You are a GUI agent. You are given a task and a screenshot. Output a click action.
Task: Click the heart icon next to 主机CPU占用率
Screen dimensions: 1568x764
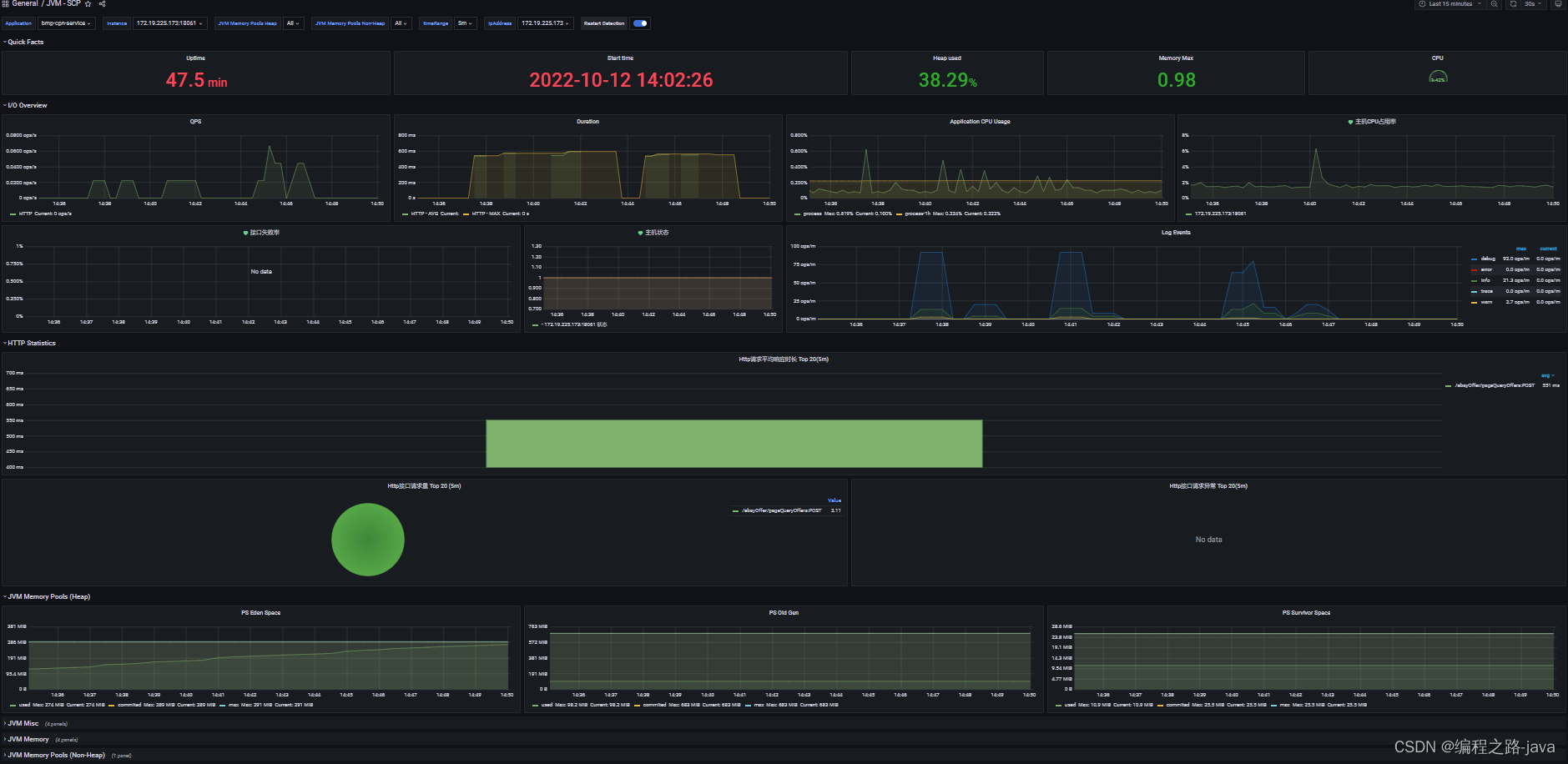point(1350,122)
